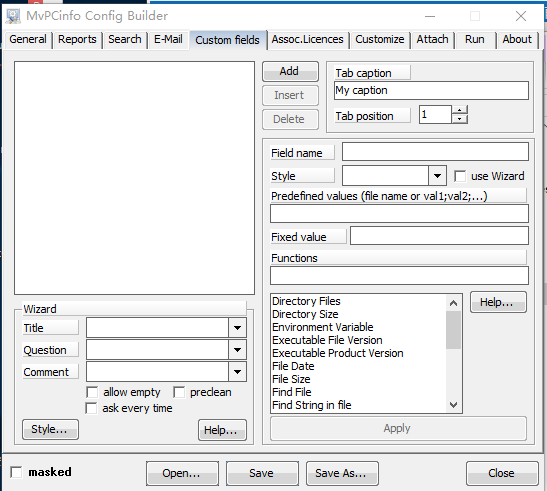Open the Assoc.Licences tab
Viewport: 547px width, 491px height.
(307, 39)
